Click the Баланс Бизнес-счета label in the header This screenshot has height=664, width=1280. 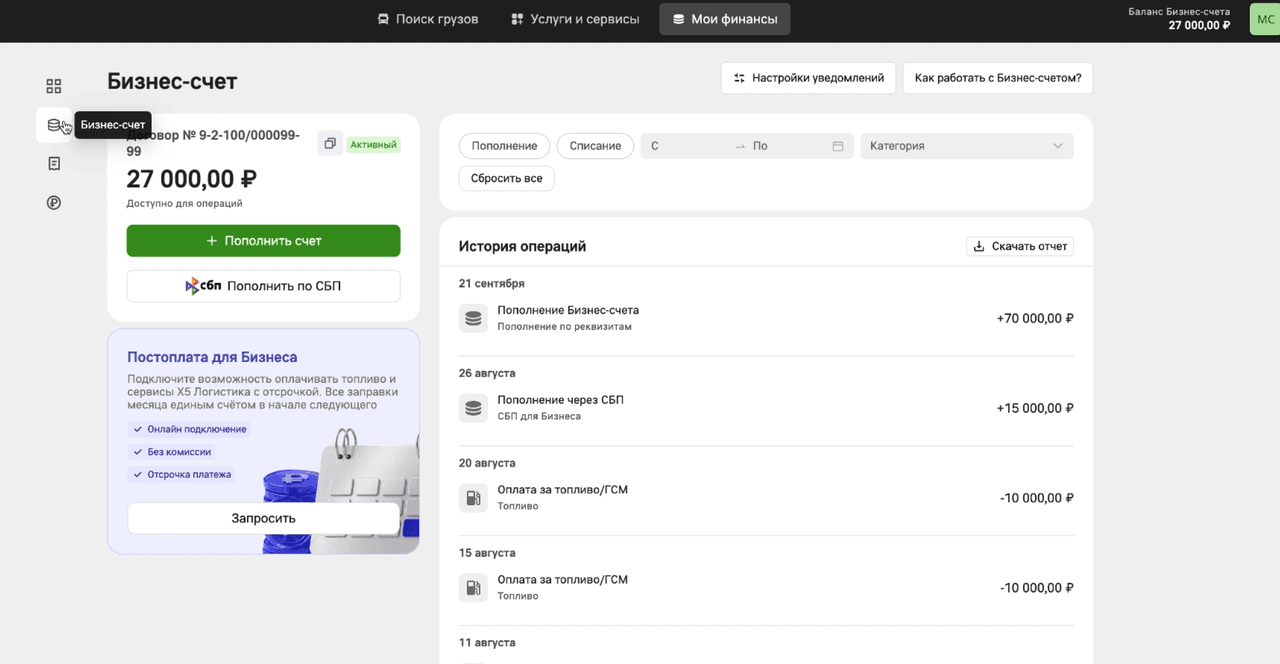click(1179, 11)
